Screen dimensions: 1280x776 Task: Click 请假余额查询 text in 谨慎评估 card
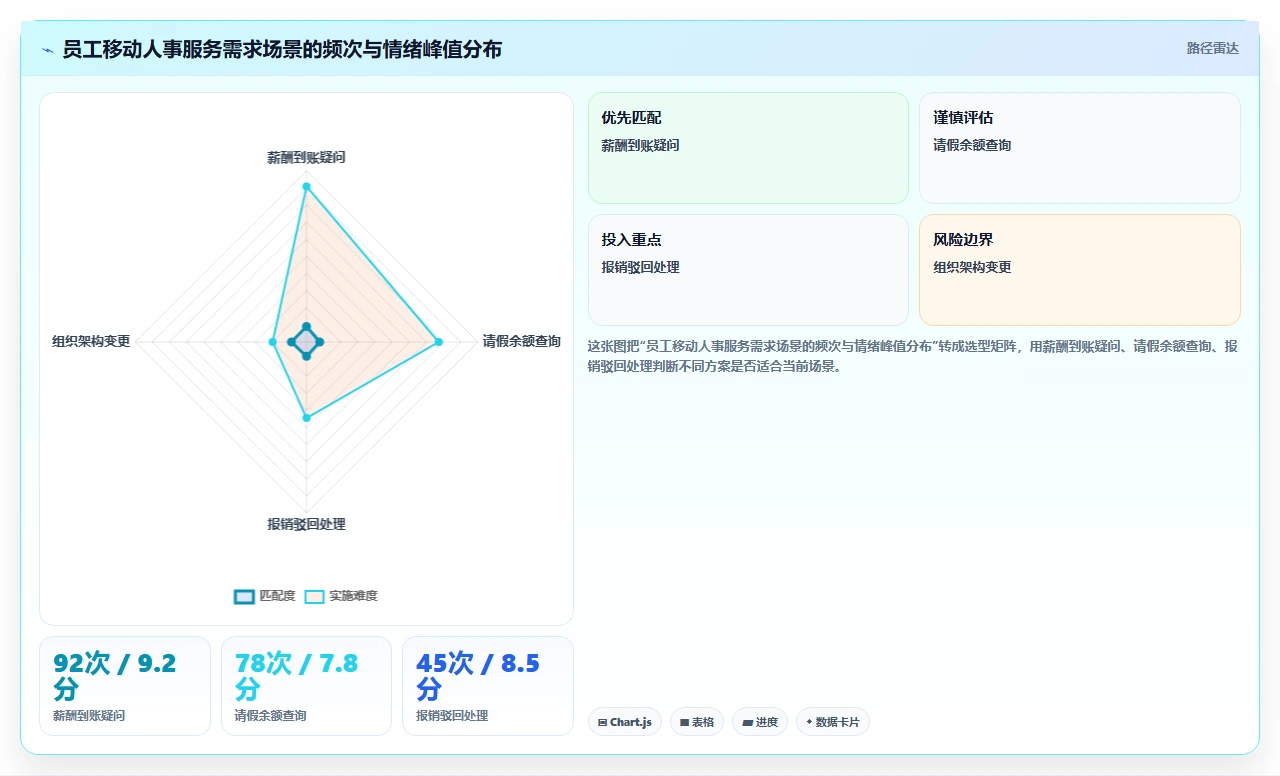[x=972, y=145]
